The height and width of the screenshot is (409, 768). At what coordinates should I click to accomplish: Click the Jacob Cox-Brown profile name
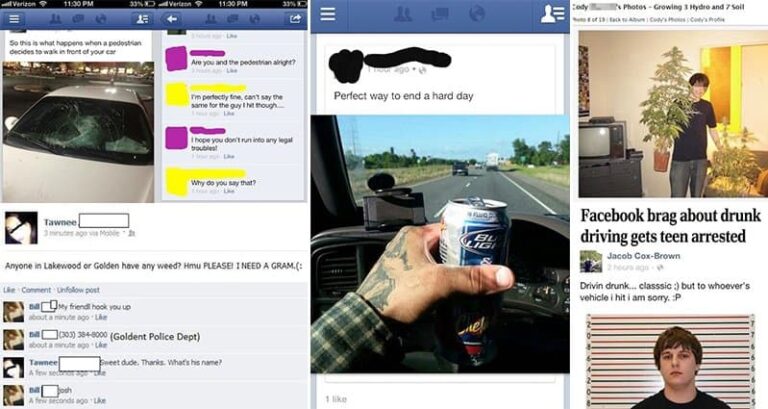coord(643,256)
